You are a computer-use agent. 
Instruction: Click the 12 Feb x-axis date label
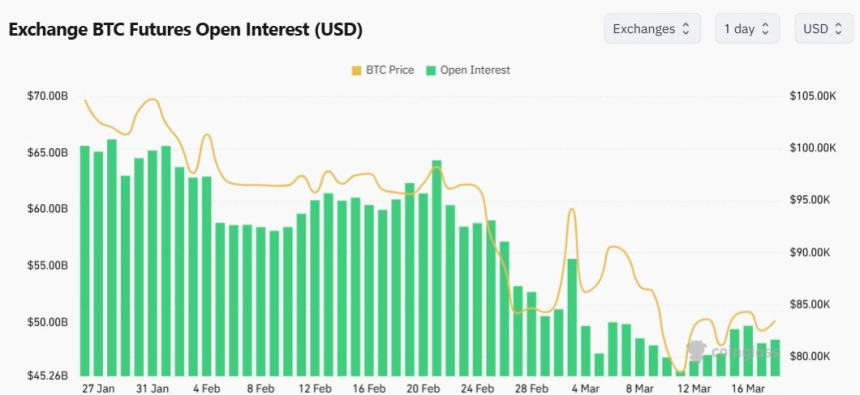point(316,388)
